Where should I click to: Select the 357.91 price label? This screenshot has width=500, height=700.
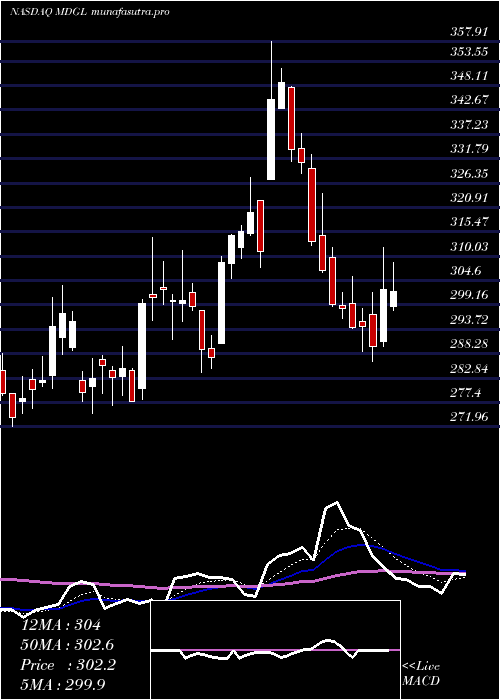click(x=469, y=32)
